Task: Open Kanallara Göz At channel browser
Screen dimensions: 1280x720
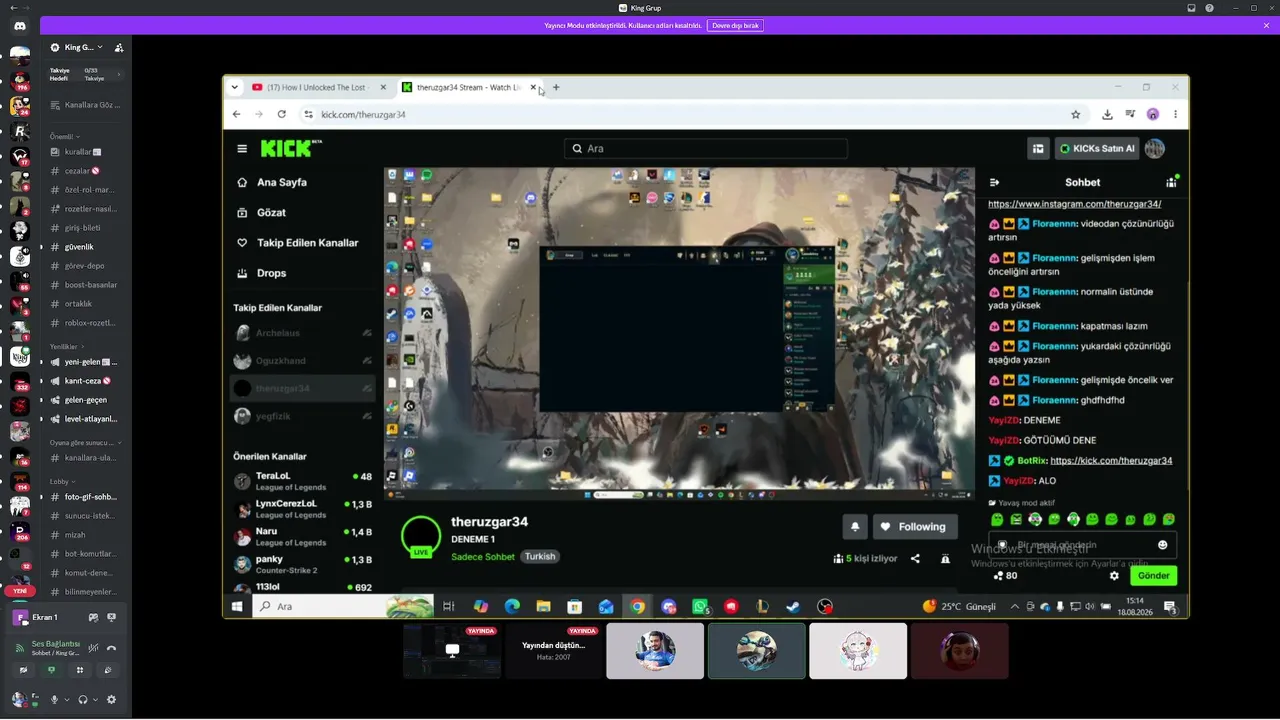Action: 86,105
